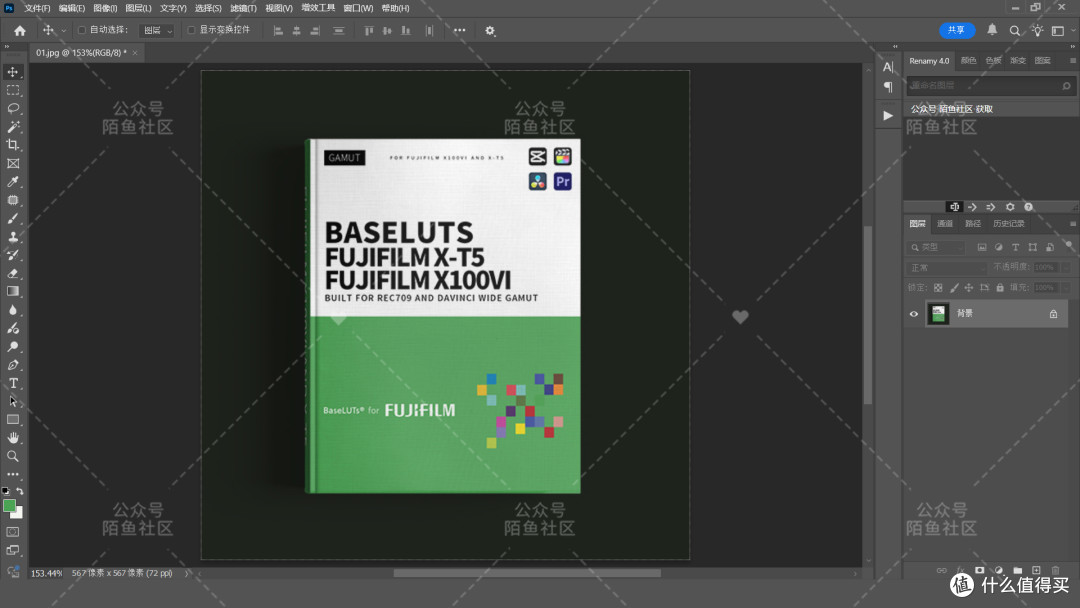The image size is (1080, 608).
Task: Enable the 显示变换控件 checkbox
Action: coord(191,30)
